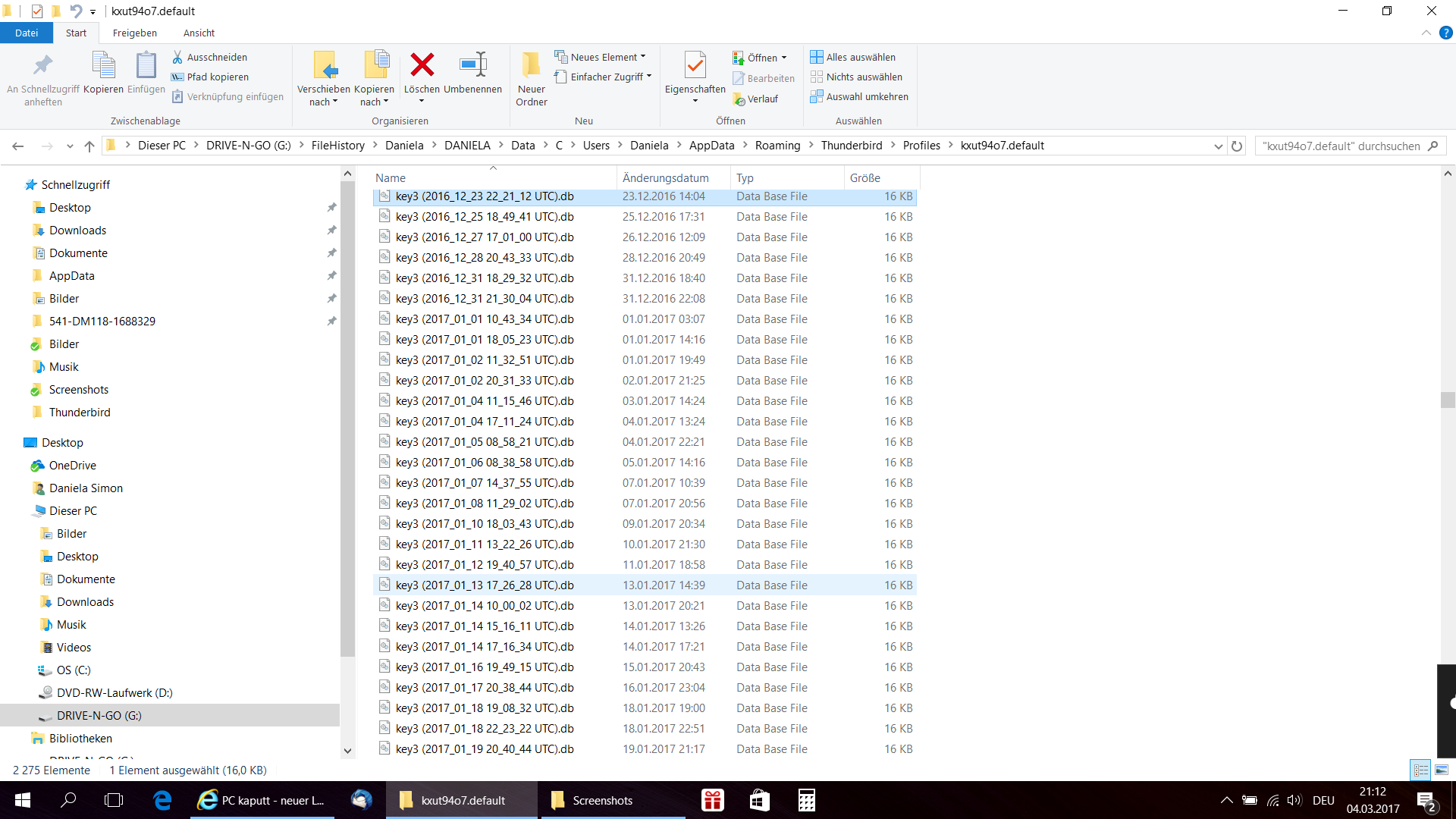Viewport: 1456px width, 819px height.
Task: Open Microsoft Edge from the taskbar
Action: tap(162, 800)
